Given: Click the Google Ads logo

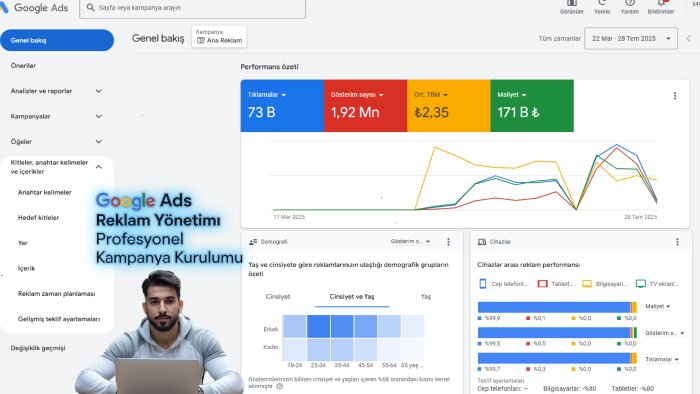Looking at the screenshot, I should (x=35, y=8).
